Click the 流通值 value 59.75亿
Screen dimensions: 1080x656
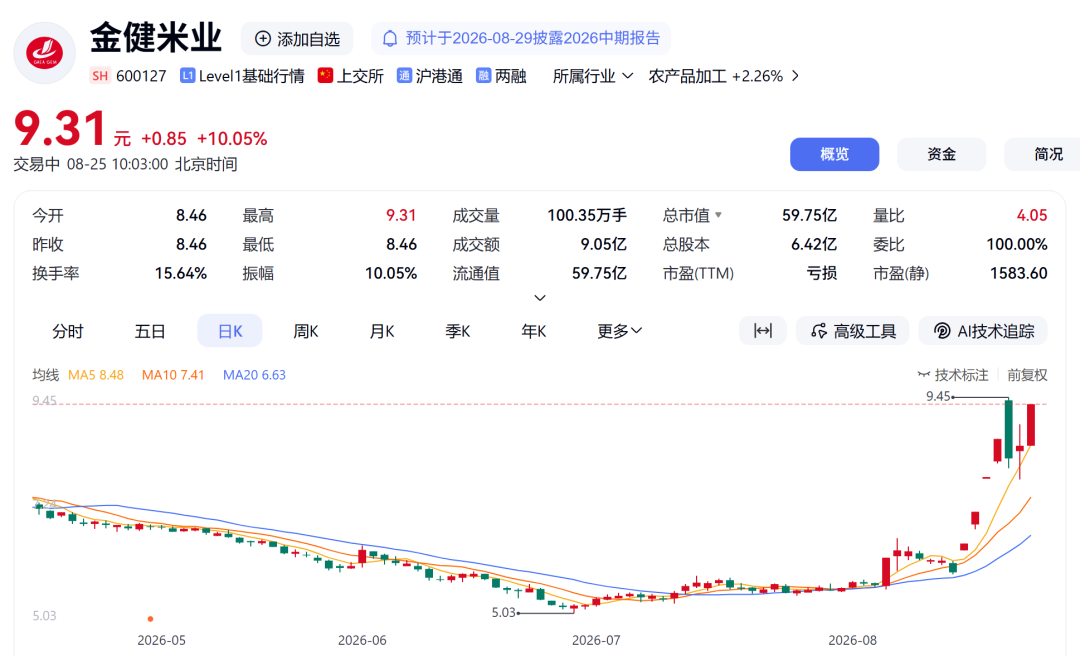[x=599, y=273]
